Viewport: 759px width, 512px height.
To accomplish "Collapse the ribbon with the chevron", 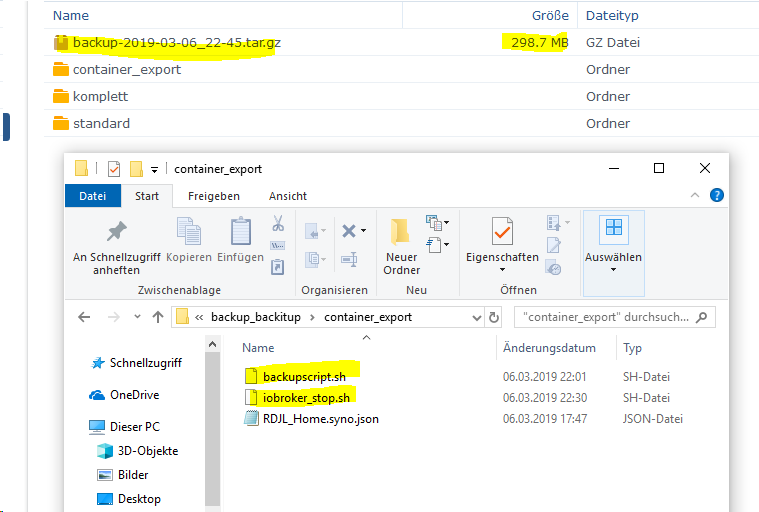I will (x=695, y=195).
